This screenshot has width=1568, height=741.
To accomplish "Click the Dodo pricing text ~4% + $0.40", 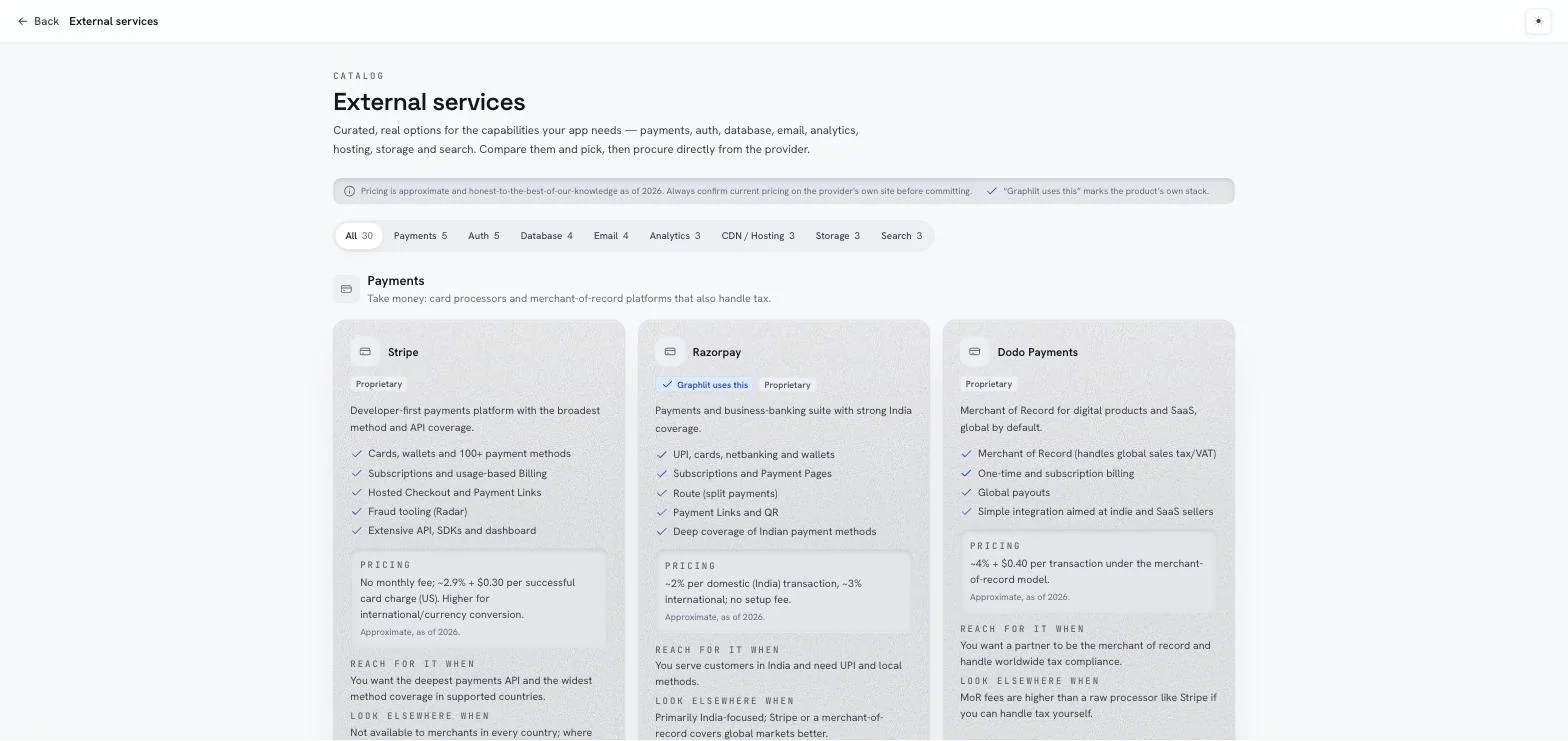I will 1086,572.
